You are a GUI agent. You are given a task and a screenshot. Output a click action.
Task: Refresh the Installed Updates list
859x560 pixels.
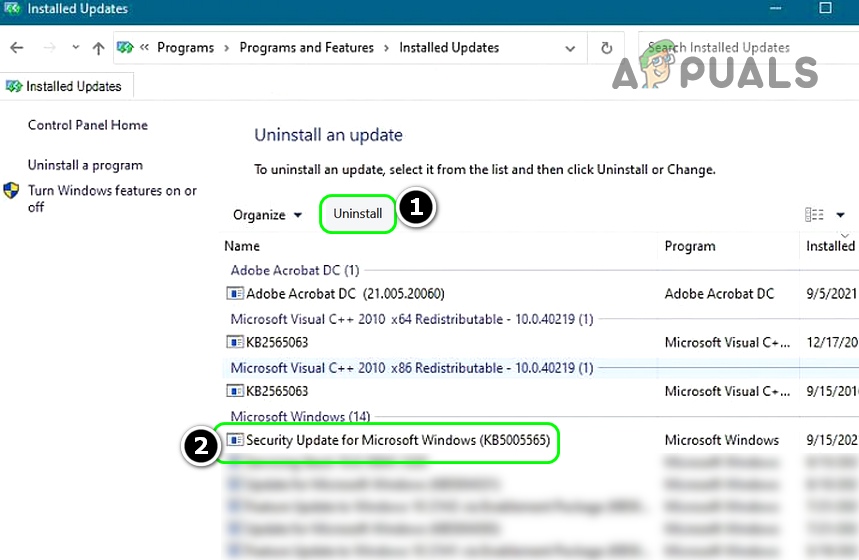(x=606, y=48)
